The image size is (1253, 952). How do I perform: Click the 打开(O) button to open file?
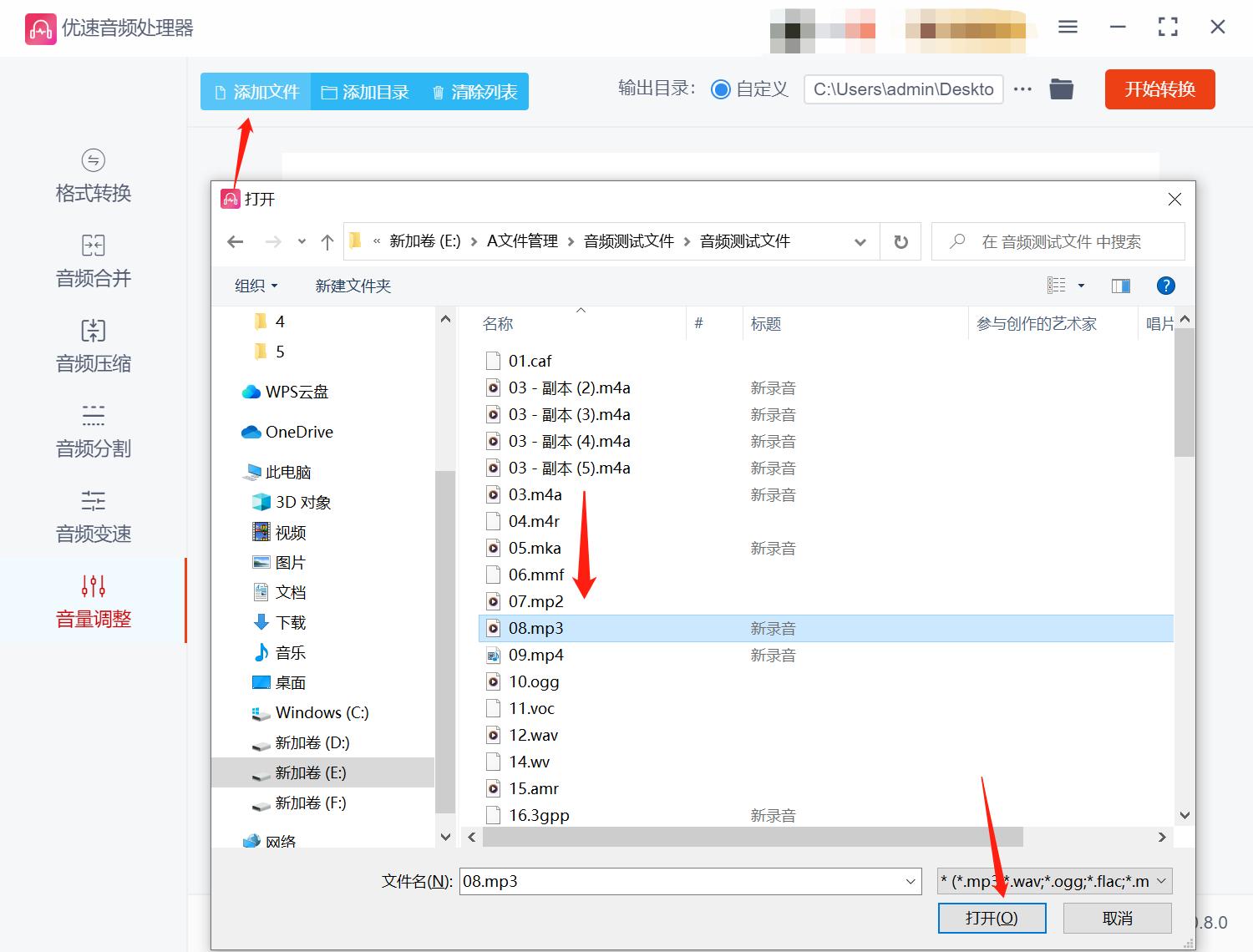tap(992, 918)
